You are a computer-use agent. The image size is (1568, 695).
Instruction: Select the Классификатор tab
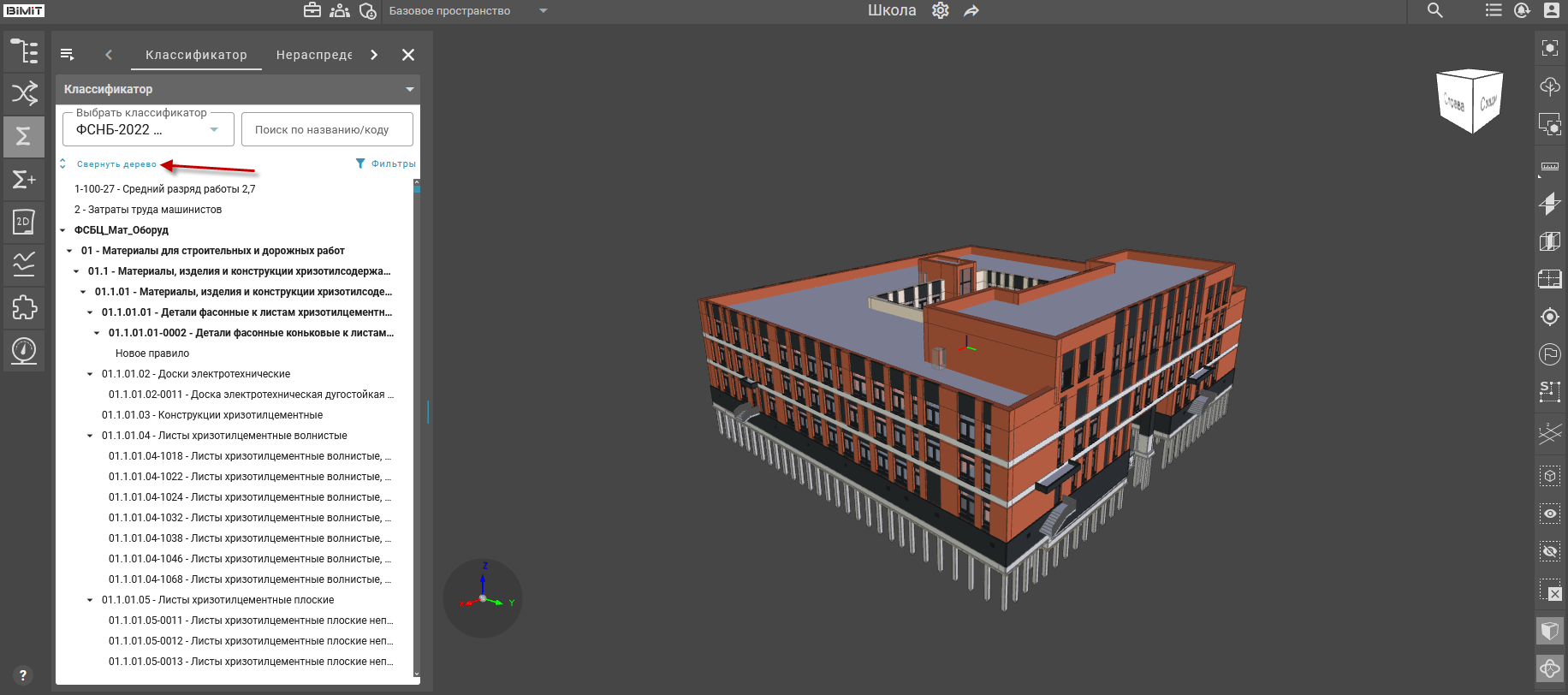pos(196,55)
